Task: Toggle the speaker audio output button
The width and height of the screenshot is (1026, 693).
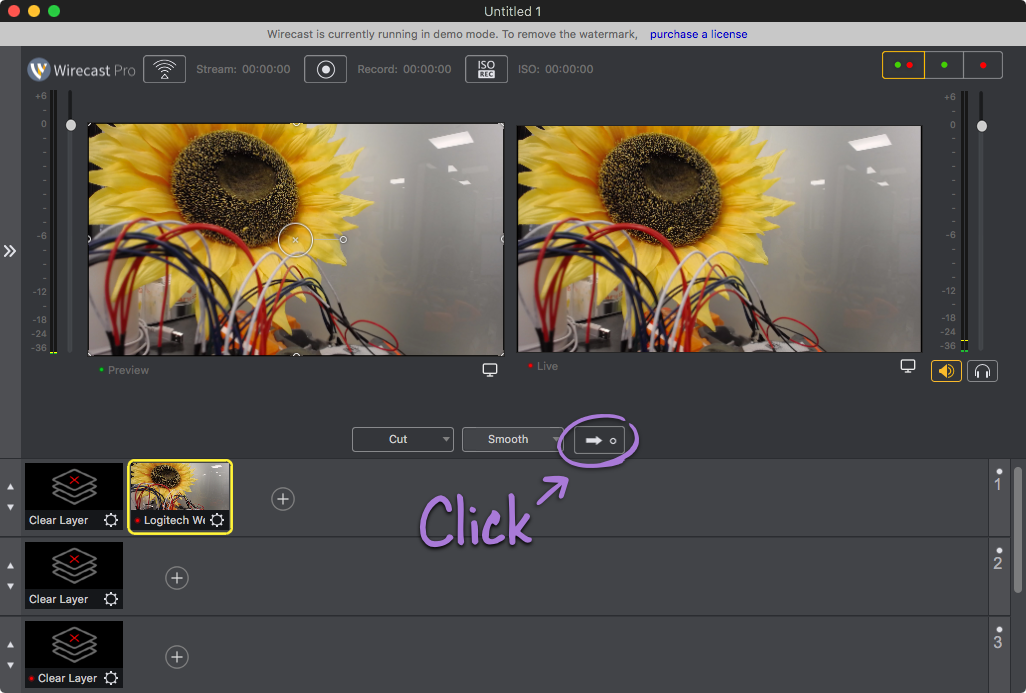Action: click(x=946, y=371)
